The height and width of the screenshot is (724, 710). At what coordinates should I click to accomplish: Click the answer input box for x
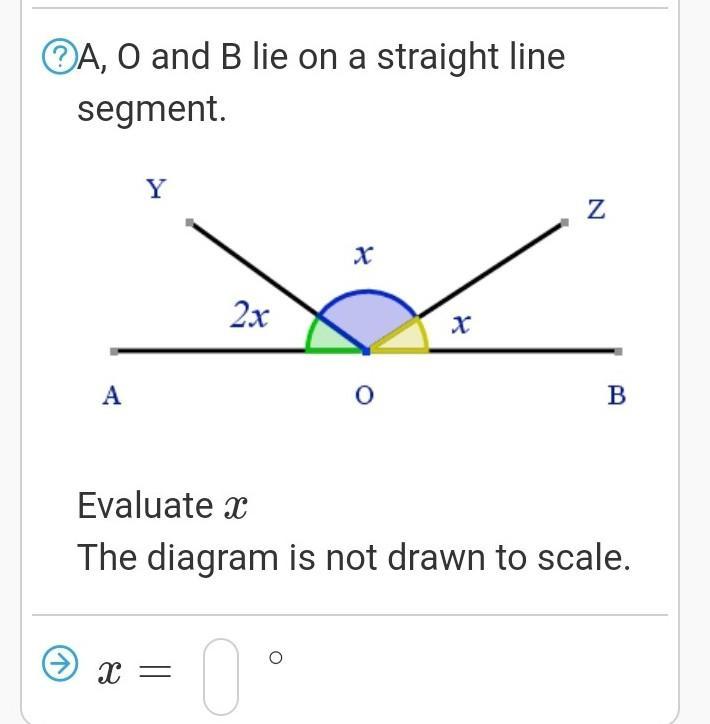(221, 677)
